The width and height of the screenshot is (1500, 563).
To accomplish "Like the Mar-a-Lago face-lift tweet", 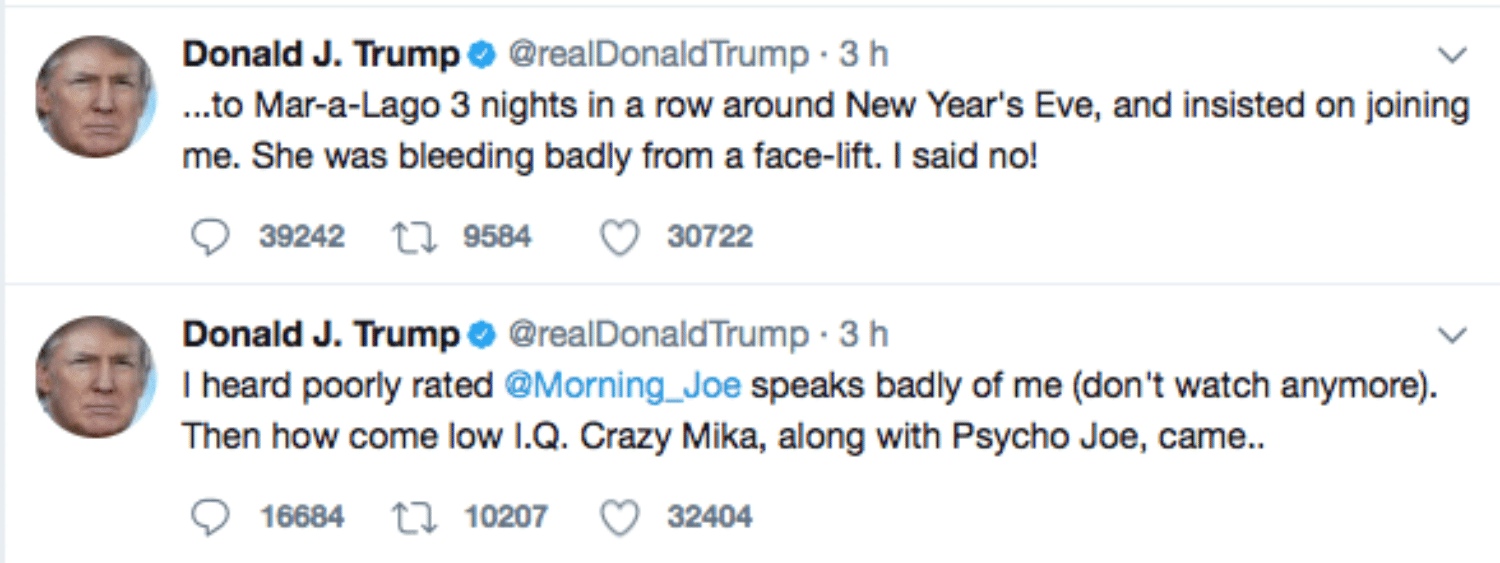I will 620,237.
